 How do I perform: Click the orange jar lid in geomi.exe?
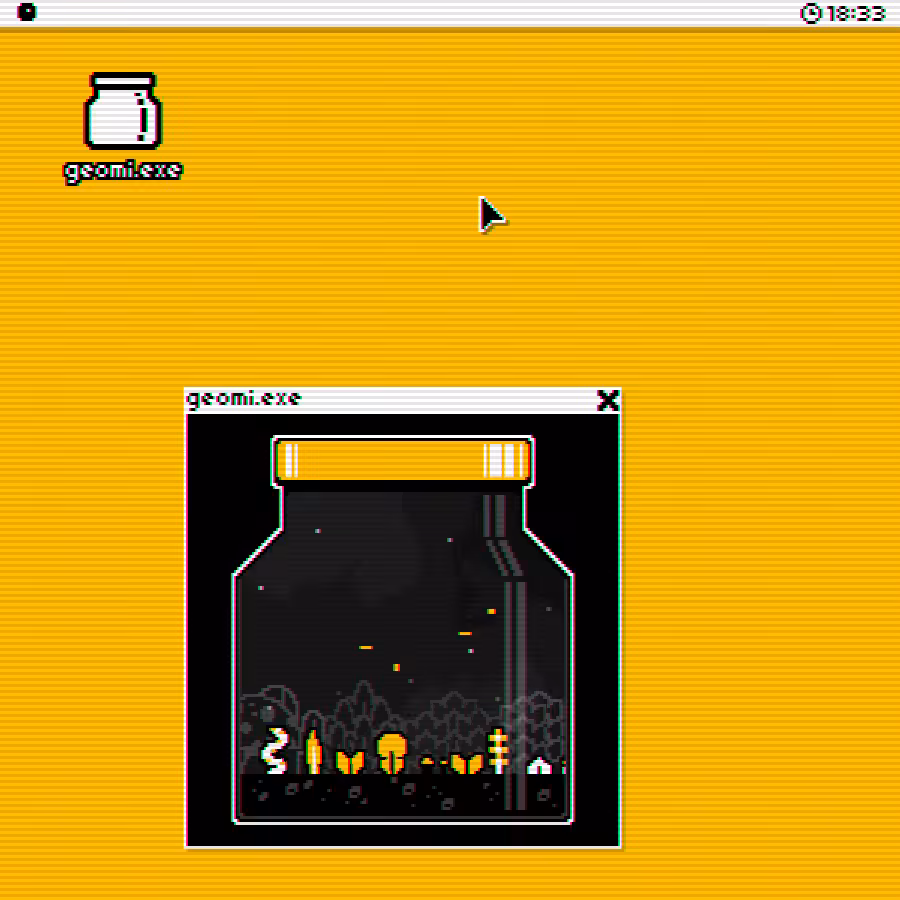tap(402, 461)
